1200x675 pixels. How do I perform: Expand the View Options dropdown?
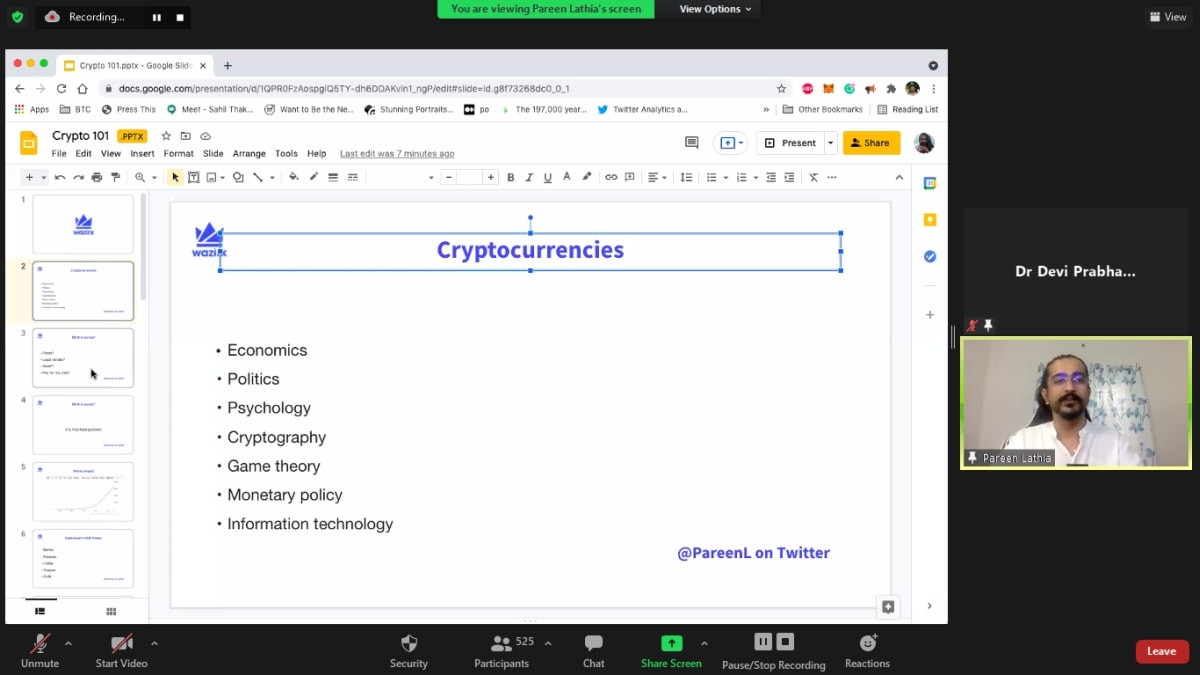(x=716, y=9)
